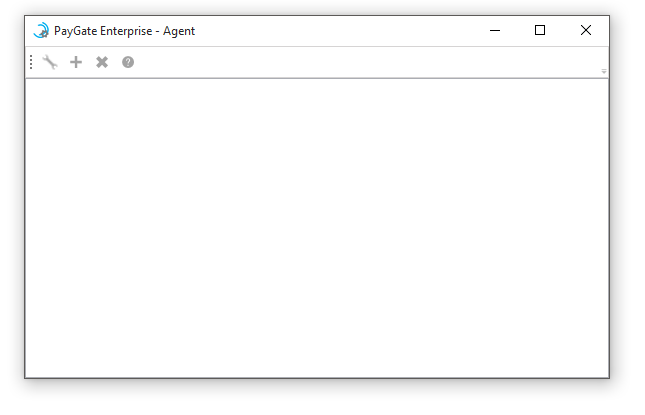Click the PayGate logo in the title bar
The width and height of the screenshot is (645, 415).
tap(41, 31)
